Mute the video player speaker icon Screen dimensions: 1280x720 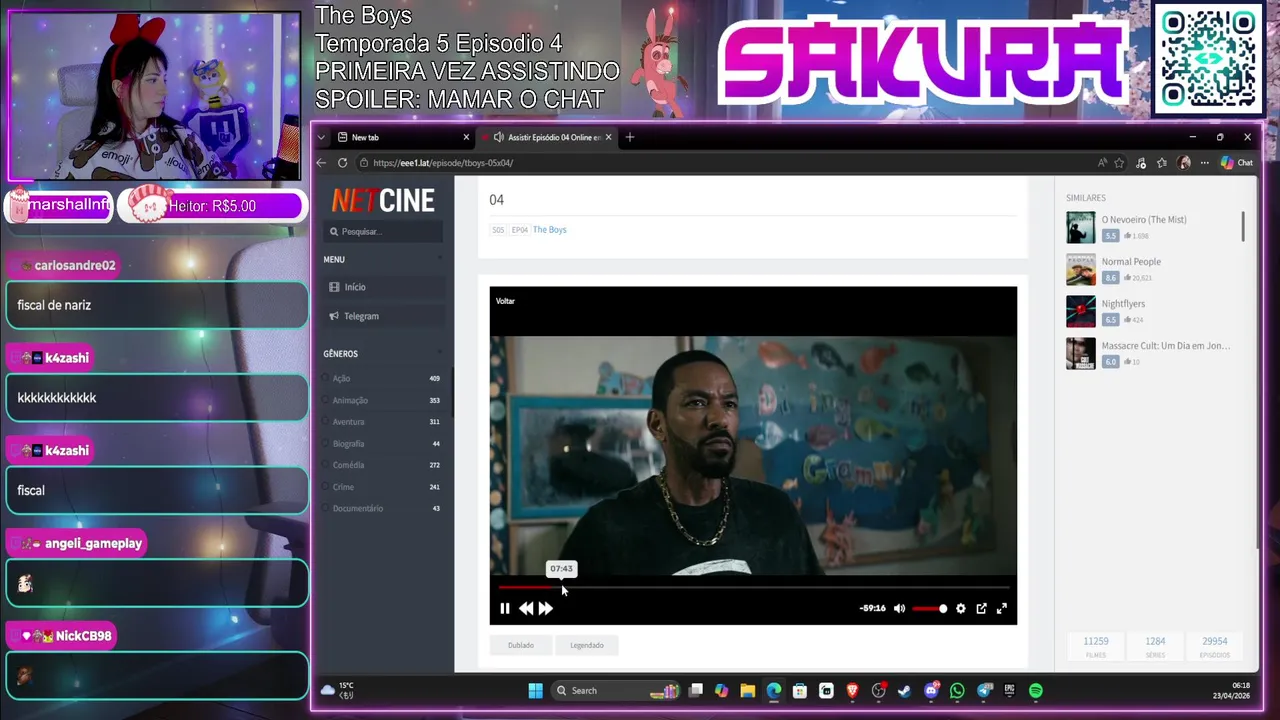pyautogui.click(x=899, y=608)
